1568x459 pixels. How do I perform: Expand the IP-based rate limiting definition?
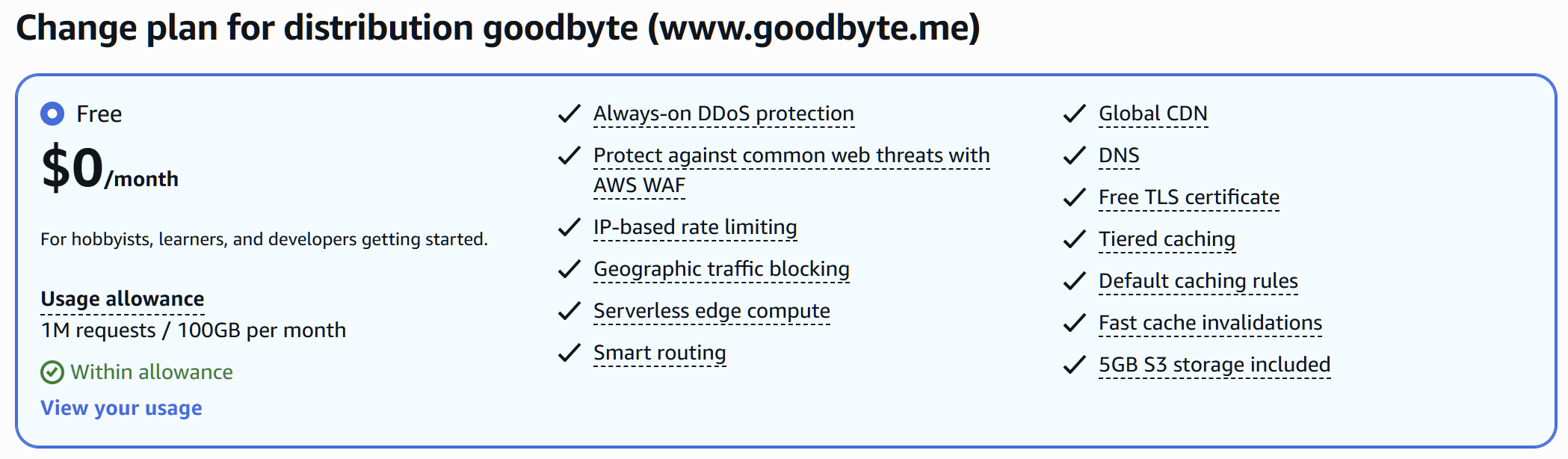[694, 227]
